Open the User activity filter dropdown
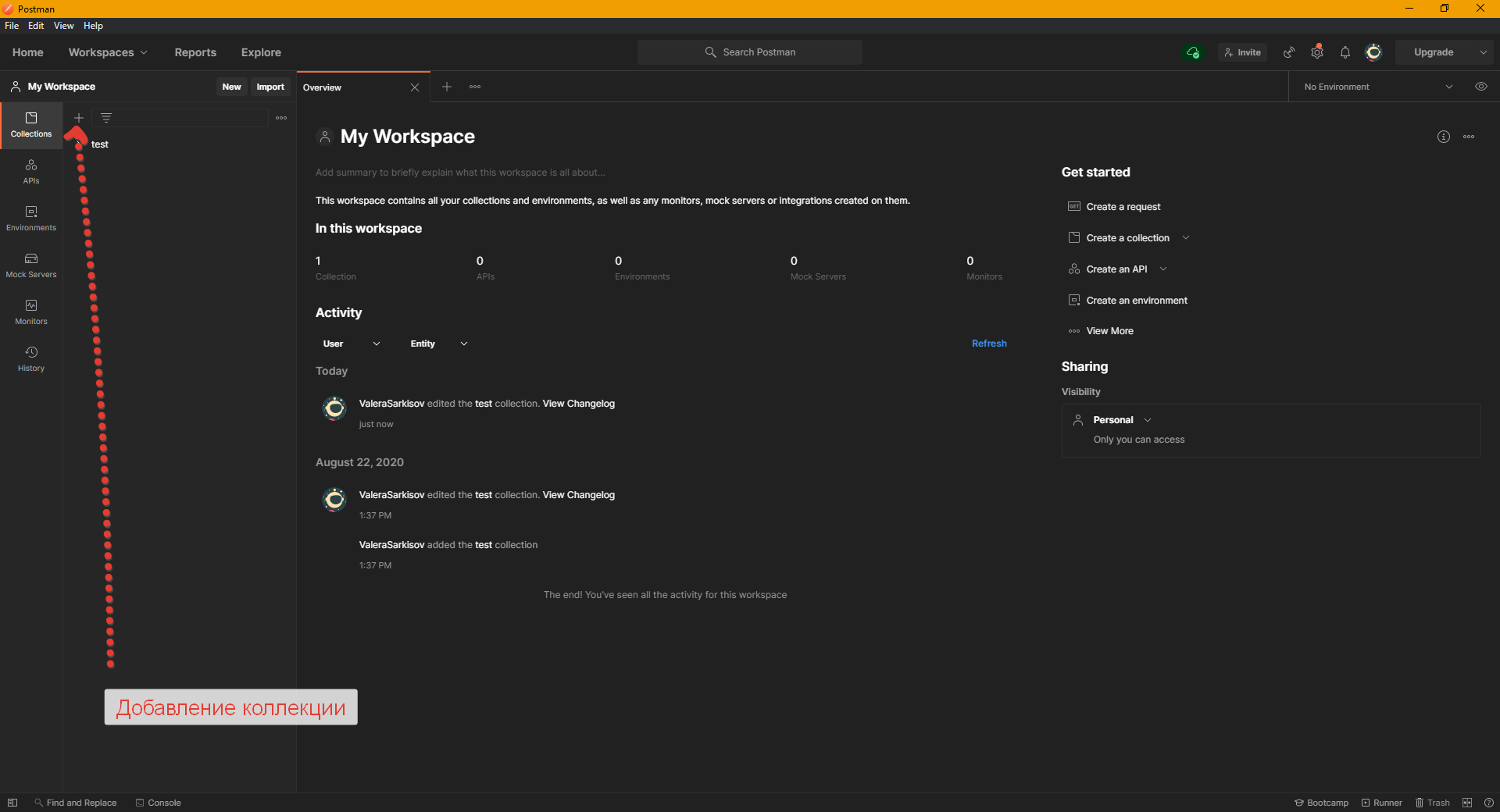Image resolution: width=1500 pixels, height=812 pixels. (352, 344)
